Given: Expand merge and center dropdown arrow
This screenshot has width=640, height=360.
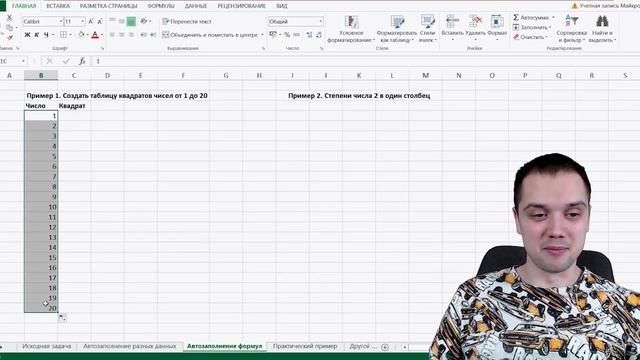Looking at the screenshot, I should (x=262, y=35).
